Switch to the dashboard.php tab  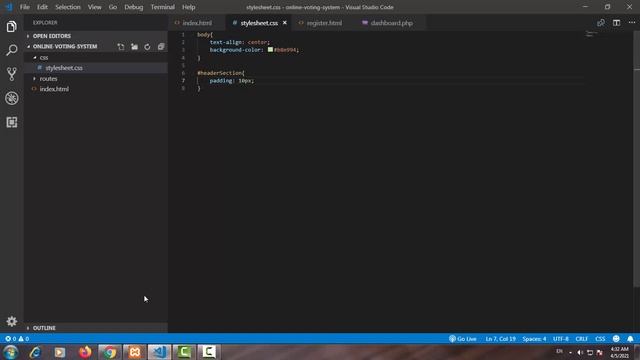[391, 23]
